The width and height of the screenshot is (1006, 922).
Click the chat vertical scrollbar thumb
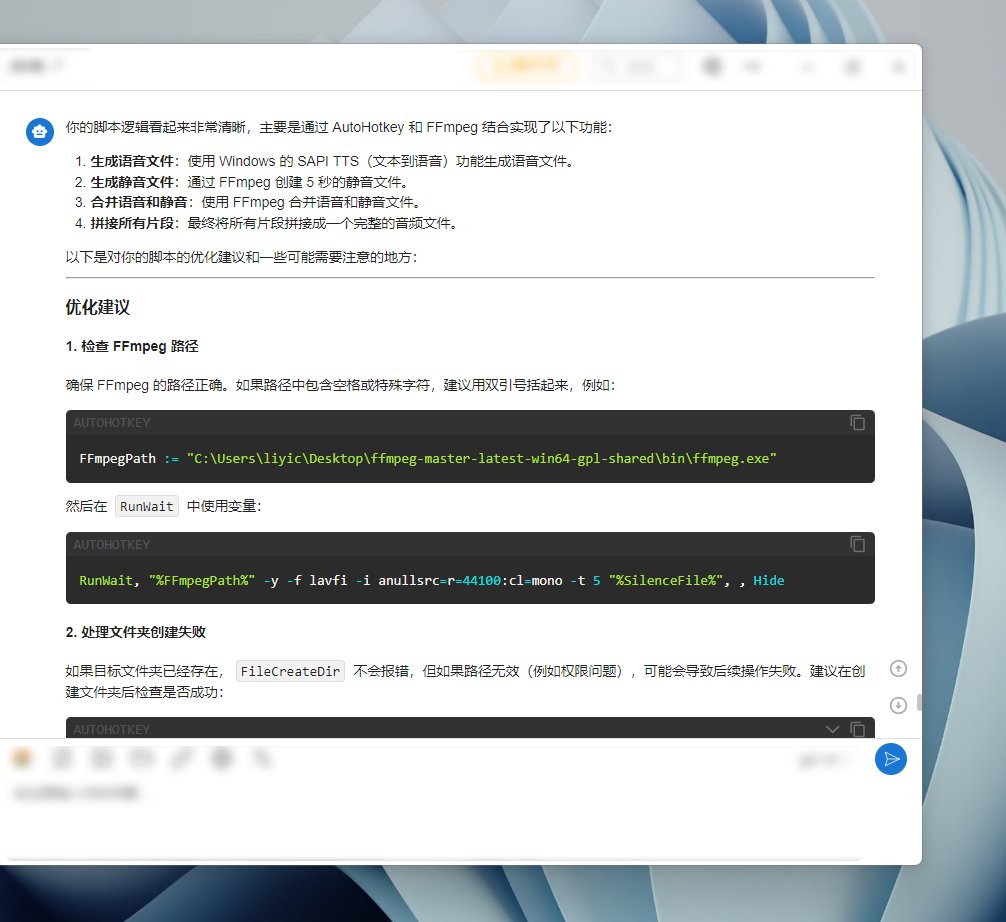919,703
